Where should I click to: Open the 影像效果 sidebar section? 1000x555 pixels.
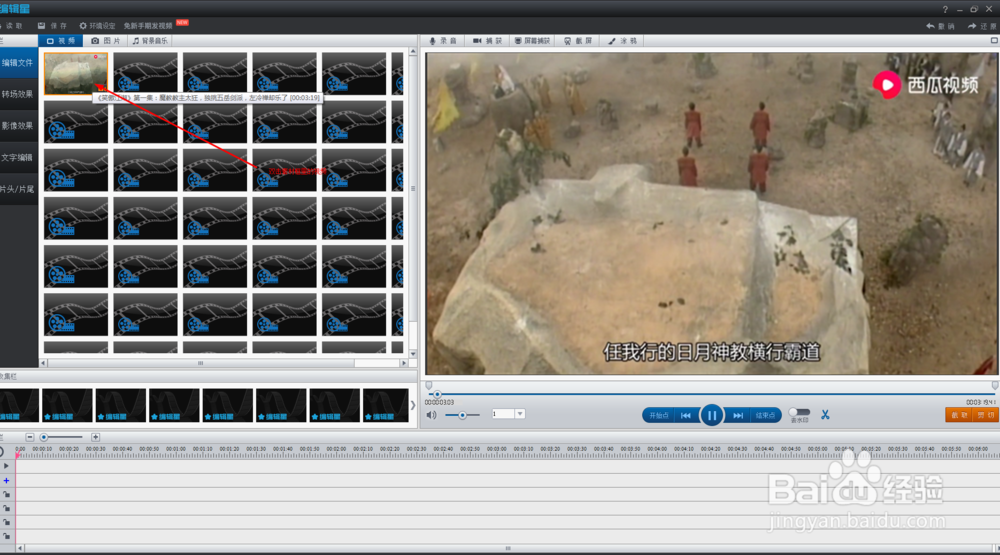(x=18, y=126)
